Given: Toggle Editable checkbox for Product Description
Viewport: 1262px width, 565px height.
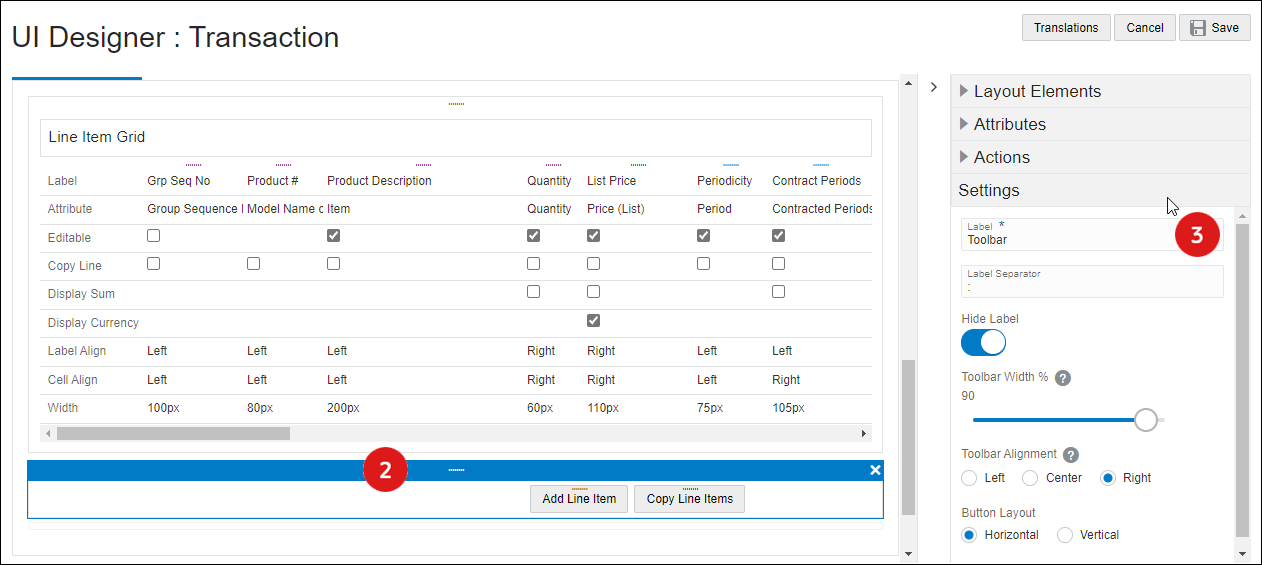Looking at the screenshot, I should (x=334, y=236).
